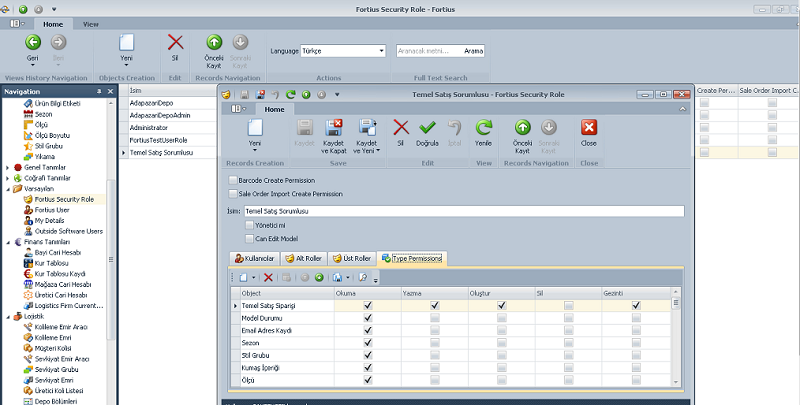Check Yazma for Model Durumu
The width and height of the screenshot is (800, 405).
(x=435, y=318)
